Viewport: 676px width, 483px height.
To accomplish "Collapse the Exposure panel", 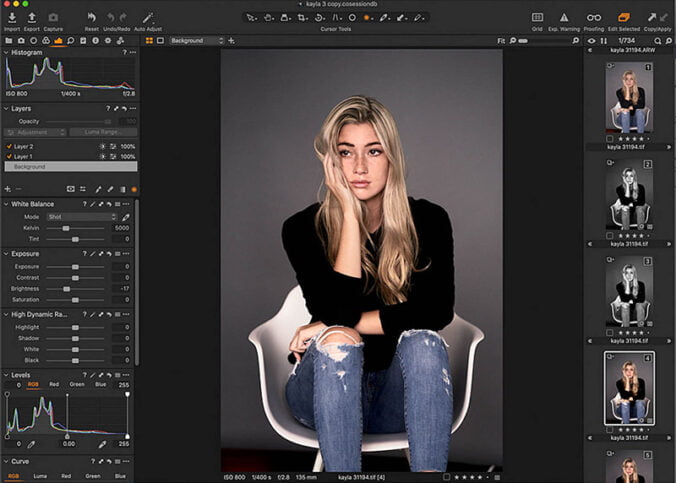I will click(x=6, y=254).
